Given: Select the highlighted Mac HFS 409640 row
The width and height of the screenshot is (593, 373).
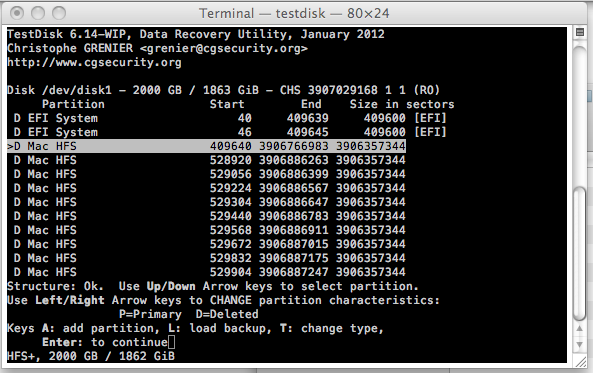Looking at the screenshot, I should 206,146.
